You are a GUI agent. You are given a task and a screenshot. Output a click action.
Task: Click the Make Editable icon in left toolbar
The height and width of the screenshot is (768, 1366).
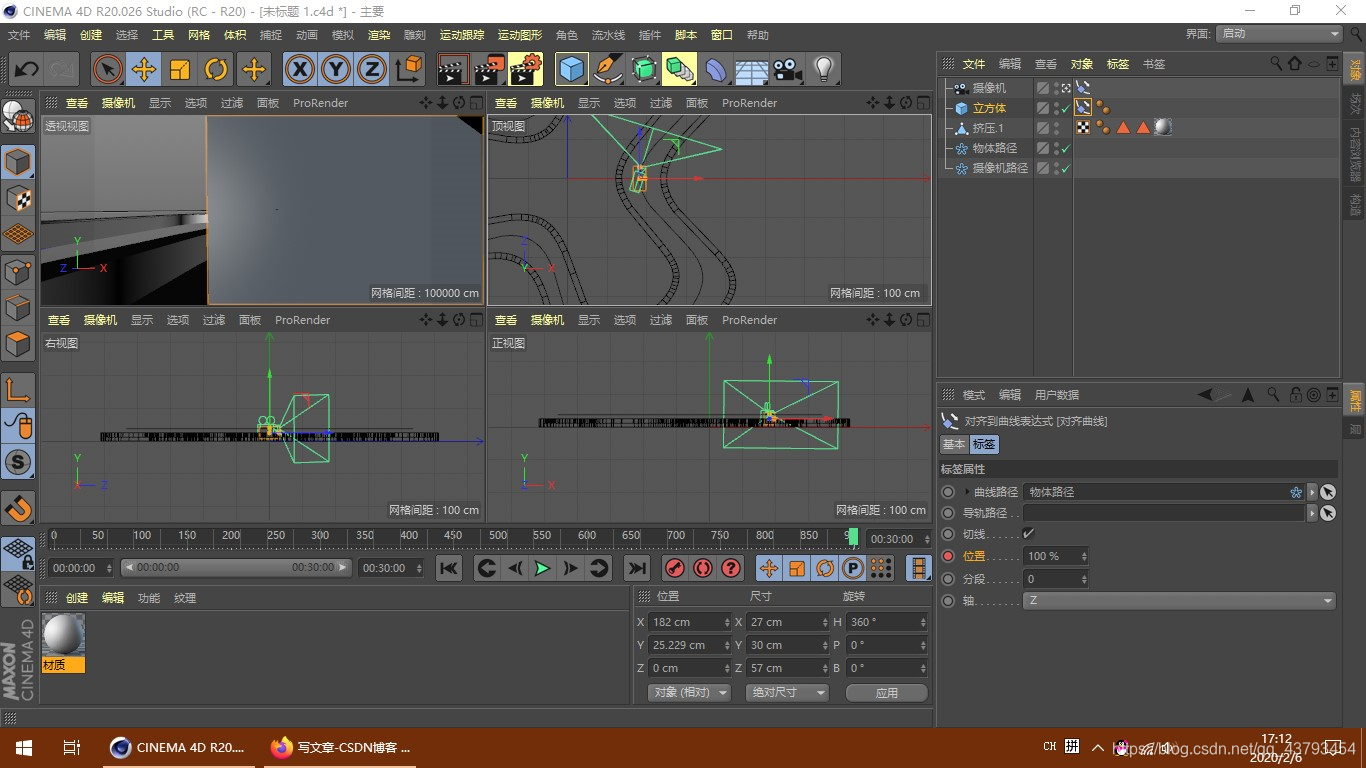[x=18, y=118]
